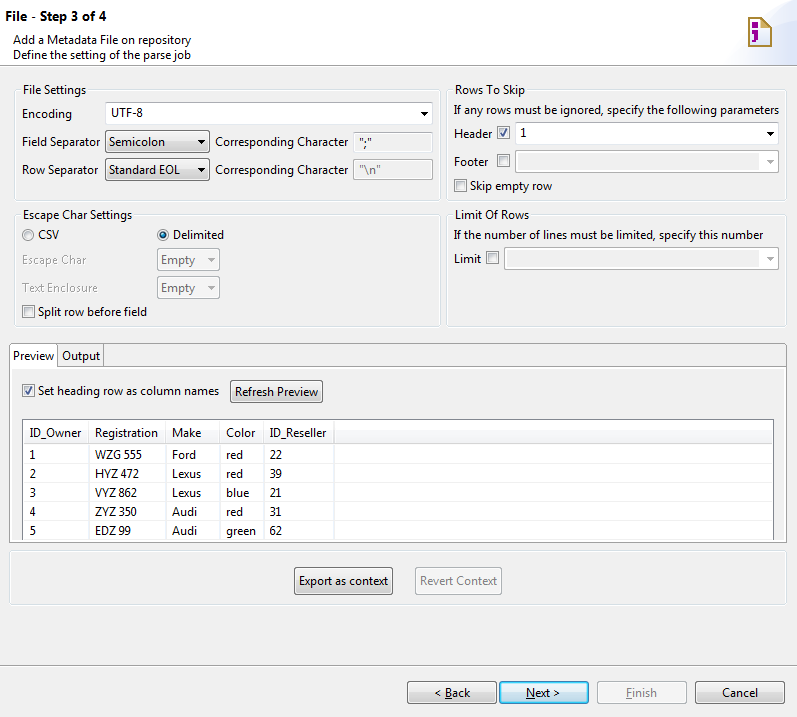The image size is (797, 717).
Task: Go to previous step with Back
Action: click(452, 693)
